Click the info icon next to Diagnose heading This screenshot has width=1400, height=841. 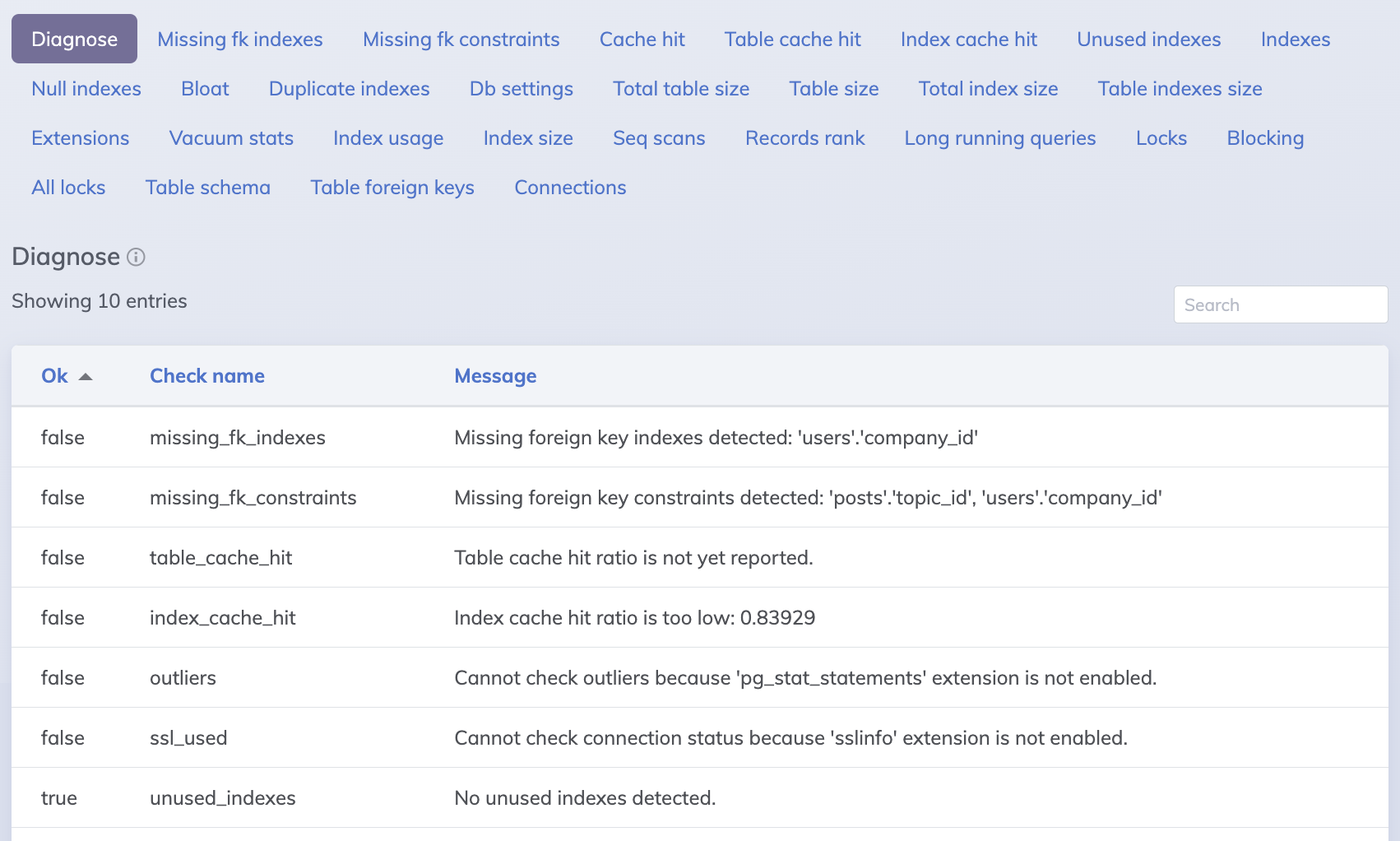click(x=137, y=258)
